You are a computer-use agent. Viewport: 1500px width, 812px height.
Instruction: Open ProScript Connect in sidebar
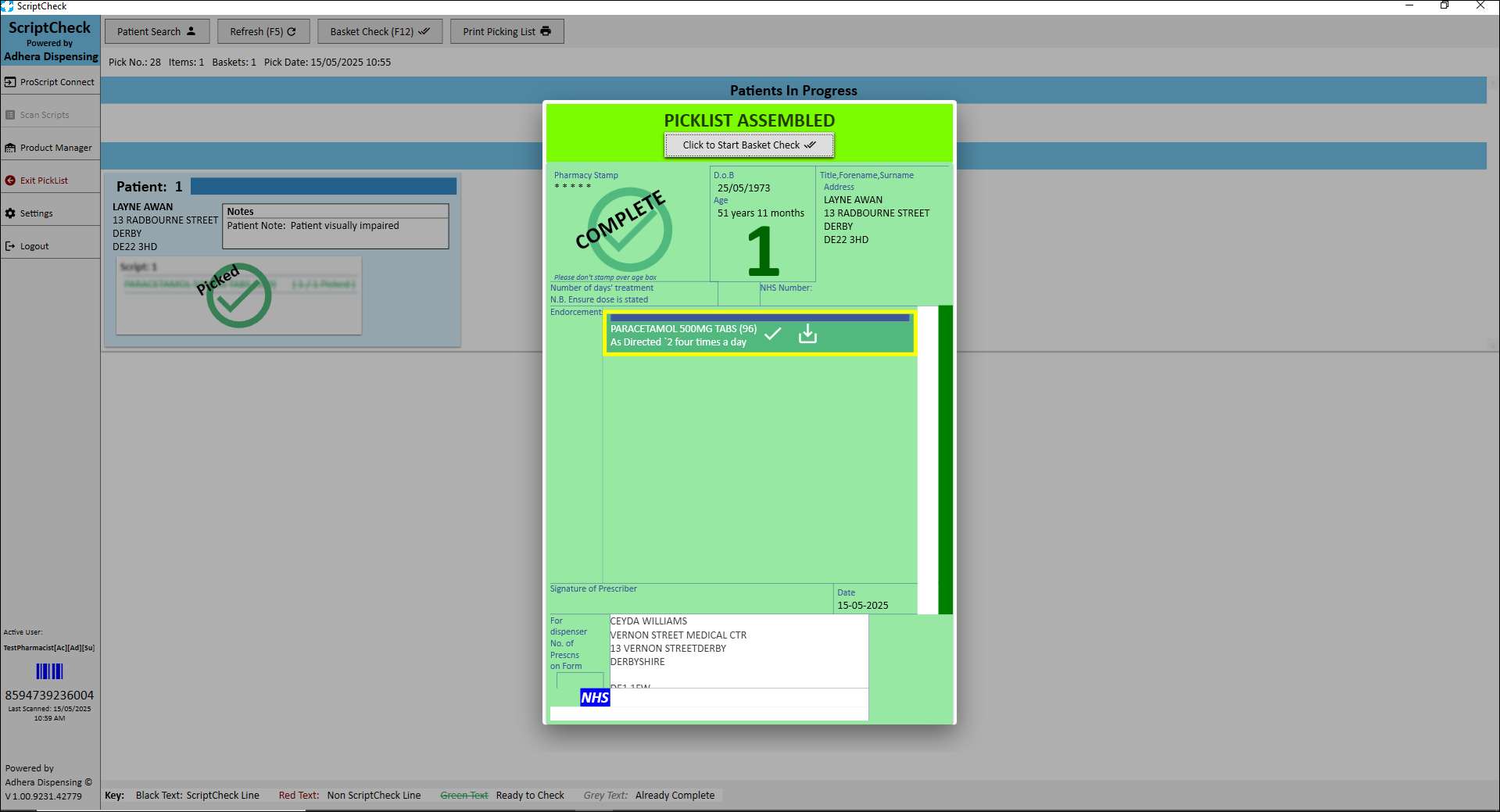click(x=50, y=82)
